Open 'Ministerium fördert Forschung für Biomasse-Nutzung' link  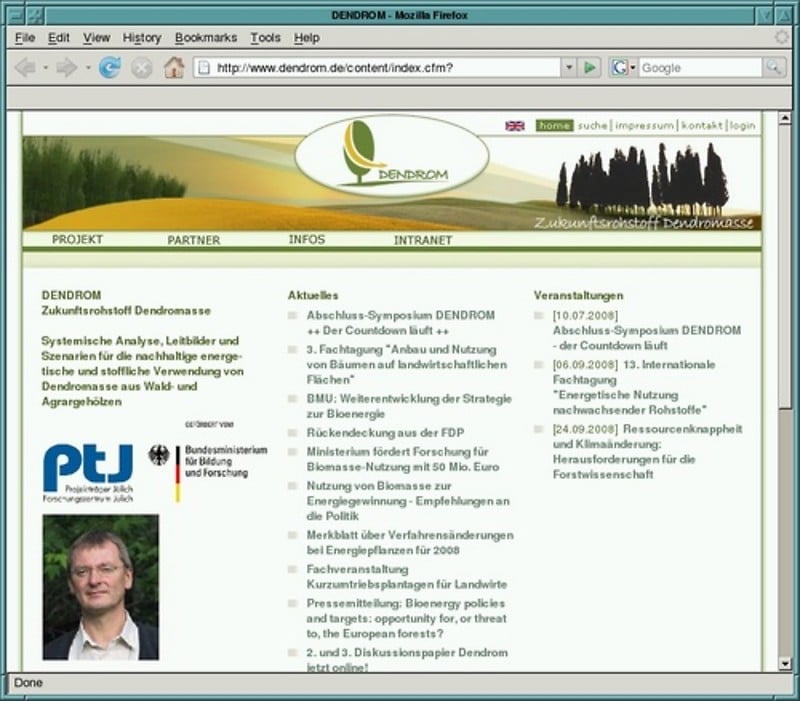point(403,459)
